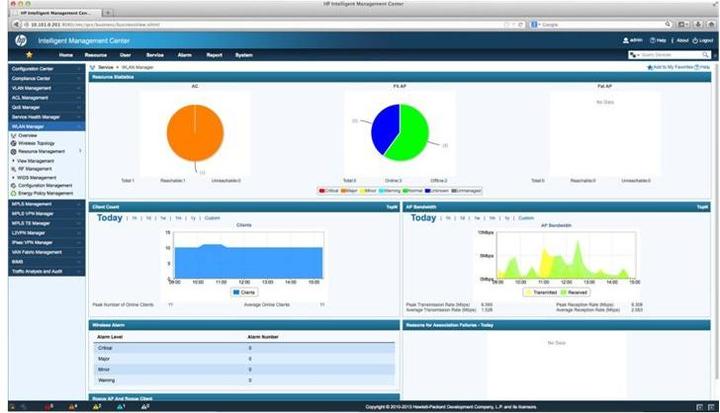Open favorites with the gold star icon
The height and width of the screenshot is (413, 720).
29,55
